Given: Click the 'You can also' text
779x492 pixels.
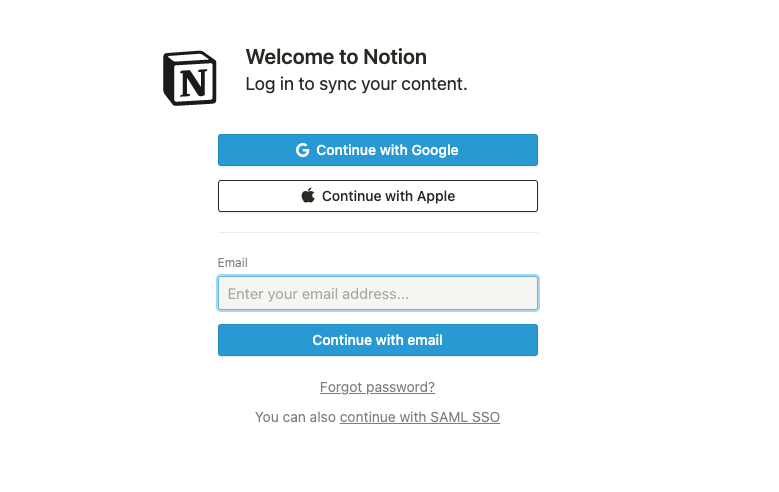Looking at the screenshot, I should click(x=296, y=417).
